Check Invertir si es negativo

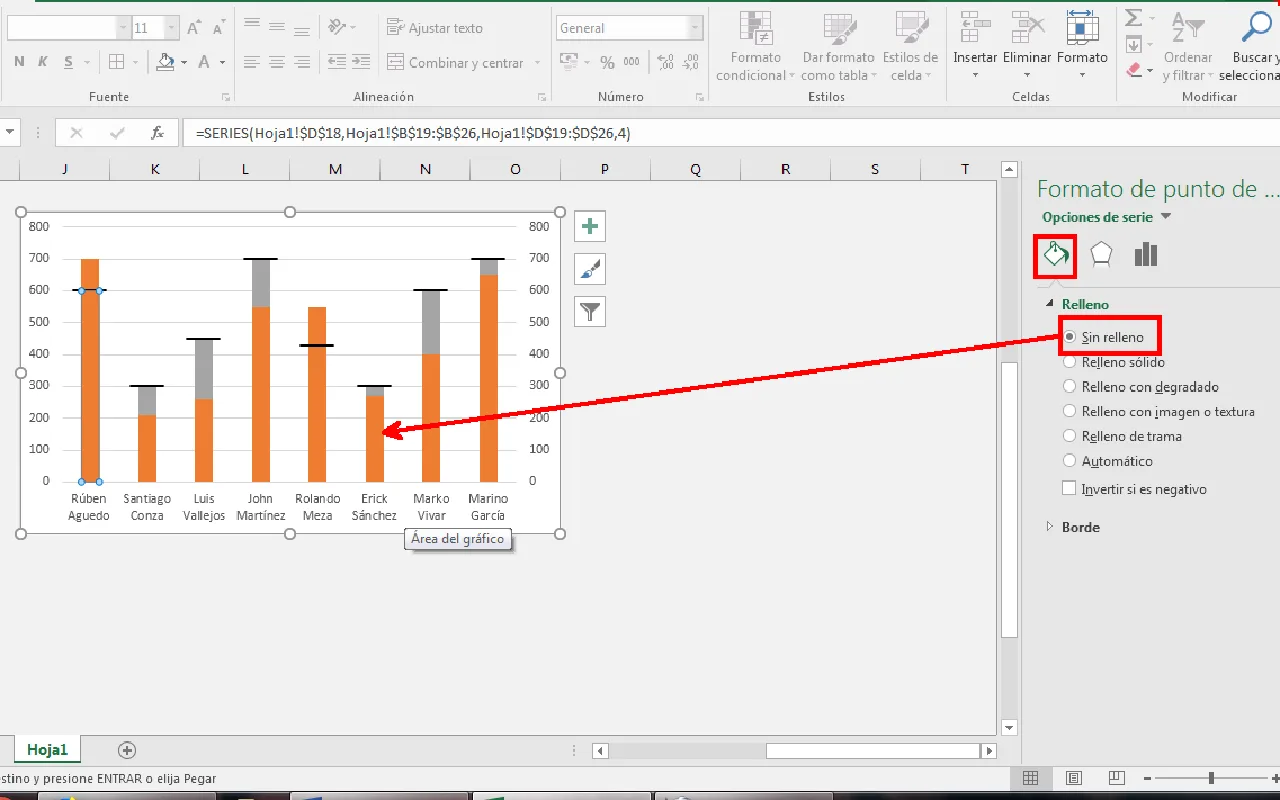point(1070,489)
